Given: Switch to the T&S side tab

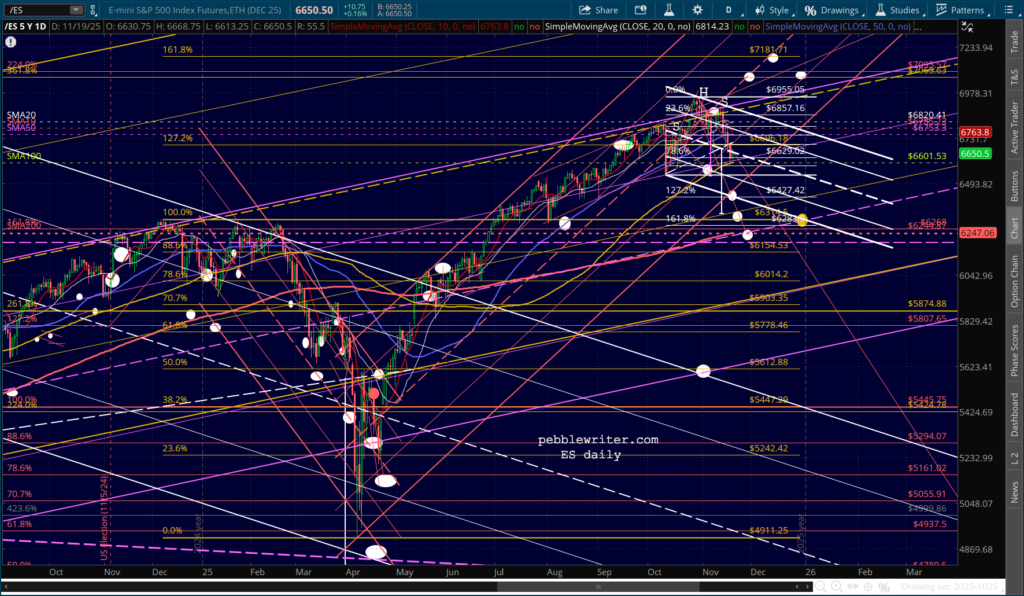Looking at the screenshot, I should (x=1014, y=75).
